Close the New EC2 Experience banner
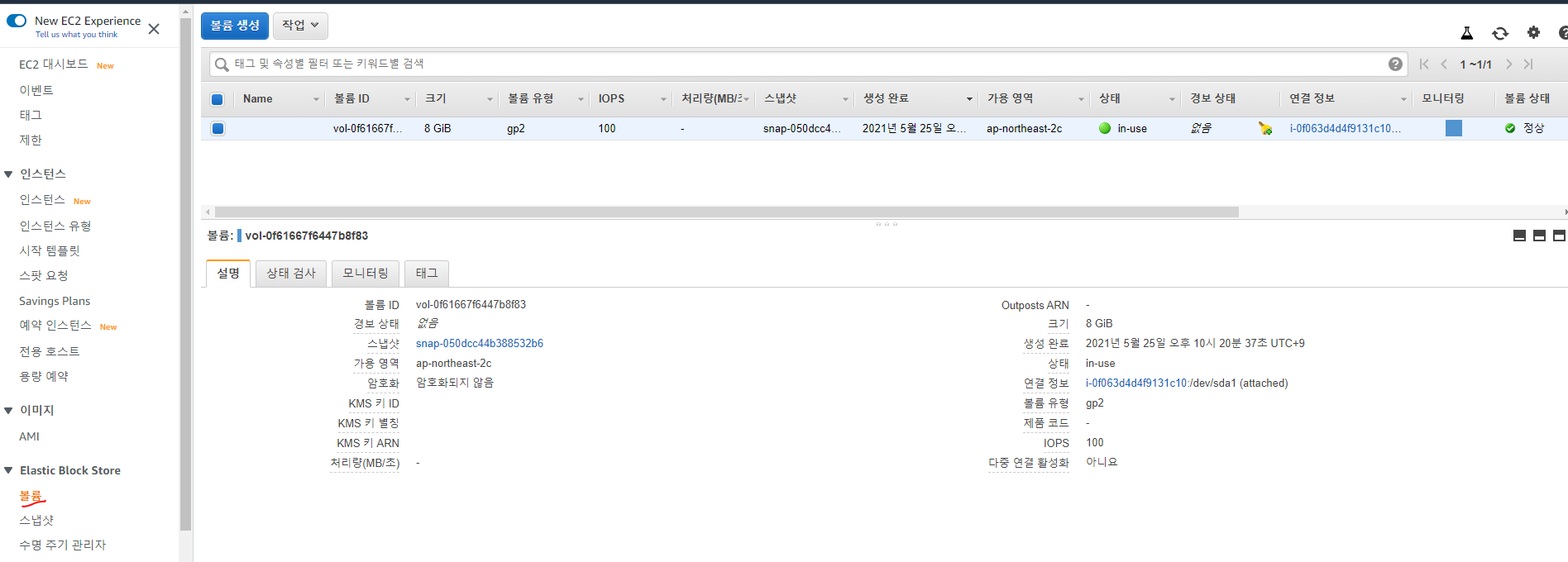 pyautogui.click(x=154, y=29)
